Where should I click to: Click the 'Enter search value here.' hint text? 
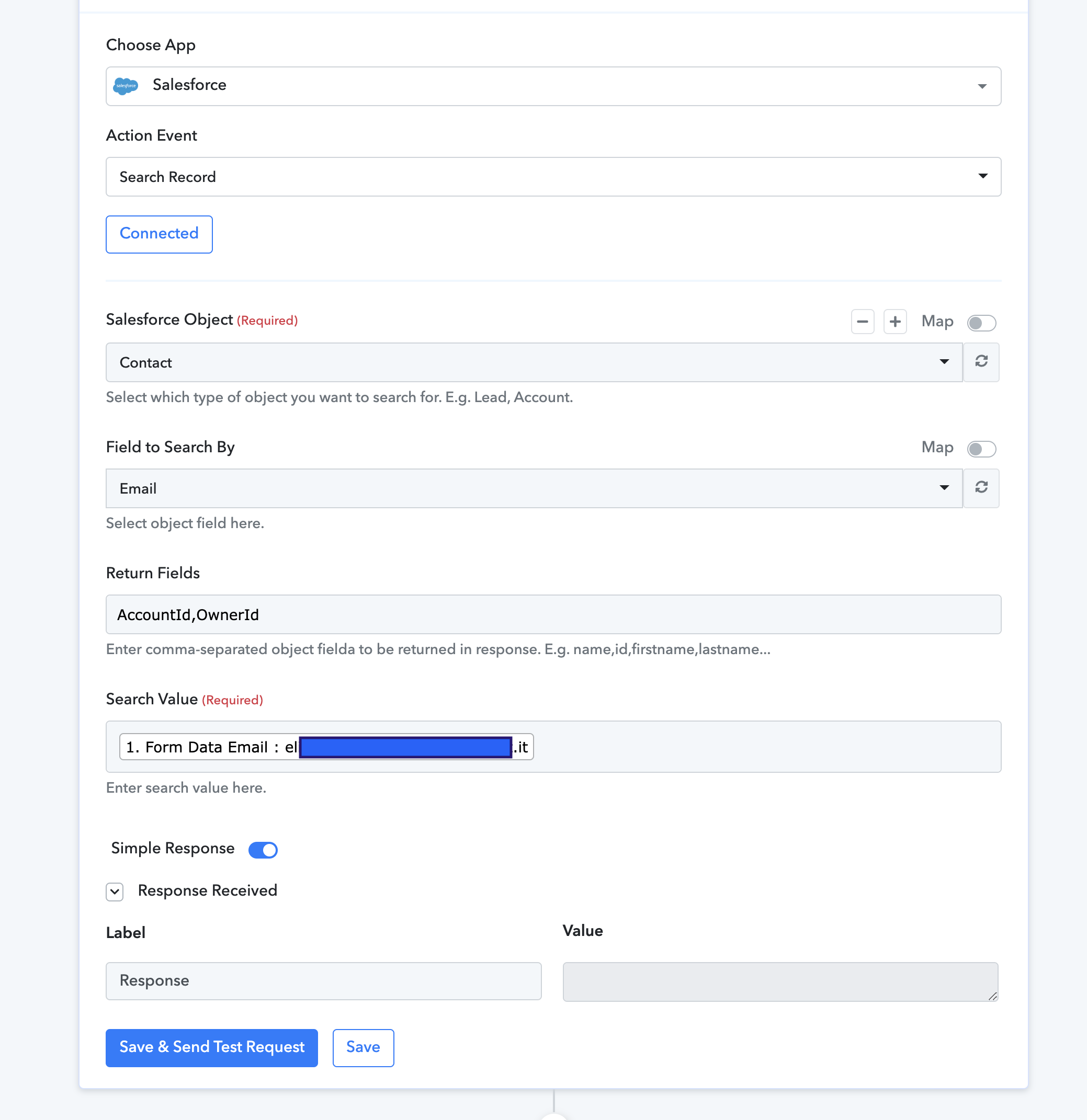pos(186,788)
